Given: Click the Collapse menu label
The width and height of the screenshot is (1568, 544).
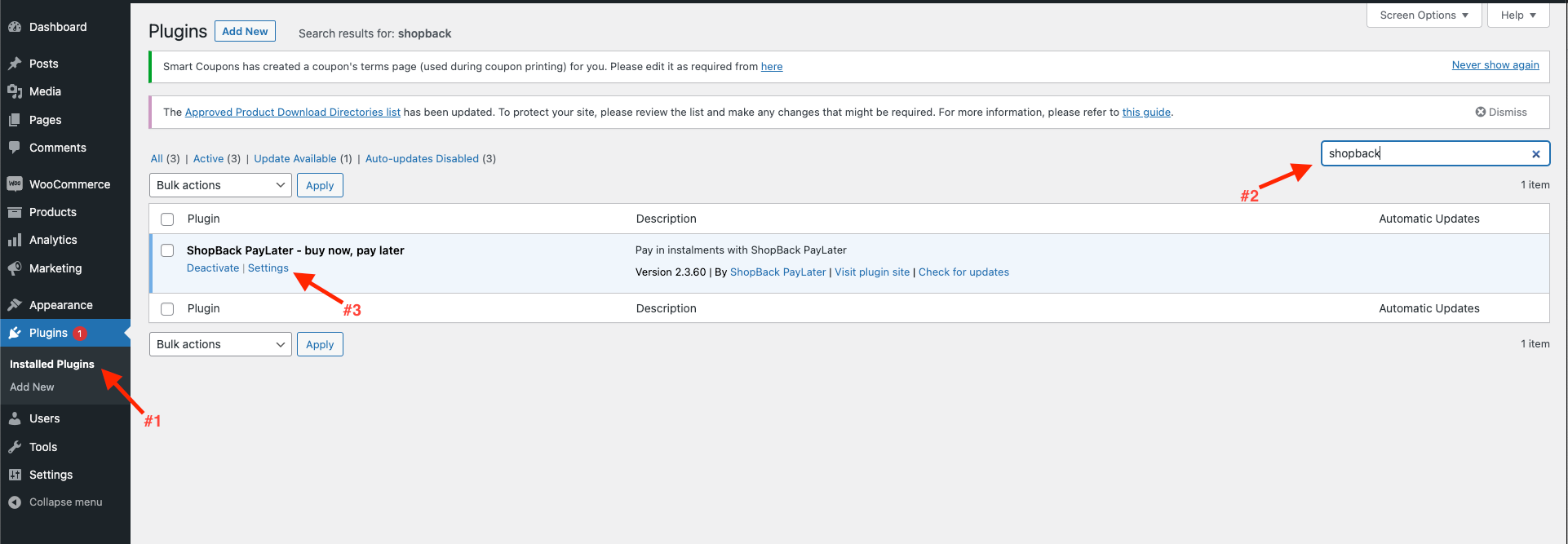Looking at the screenshot, I should click(x=66, y=502).
